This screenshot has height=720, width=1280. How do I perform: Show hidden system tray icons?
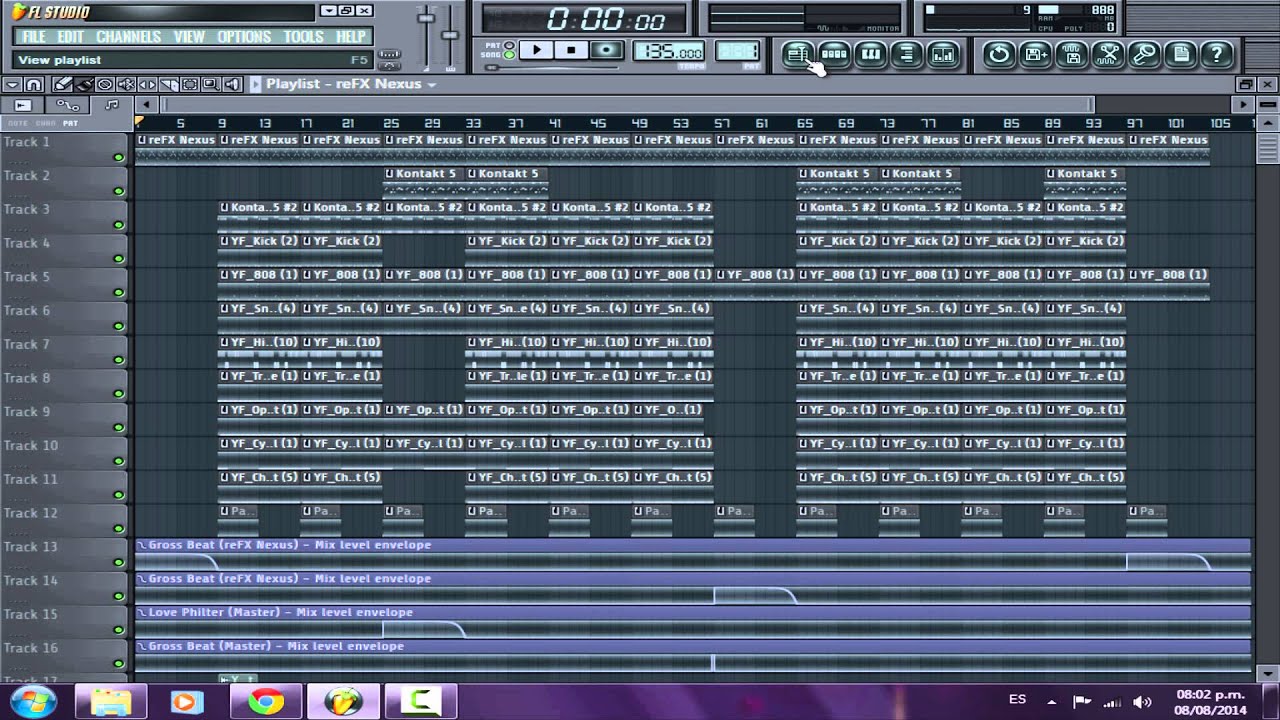point(1050,701)
